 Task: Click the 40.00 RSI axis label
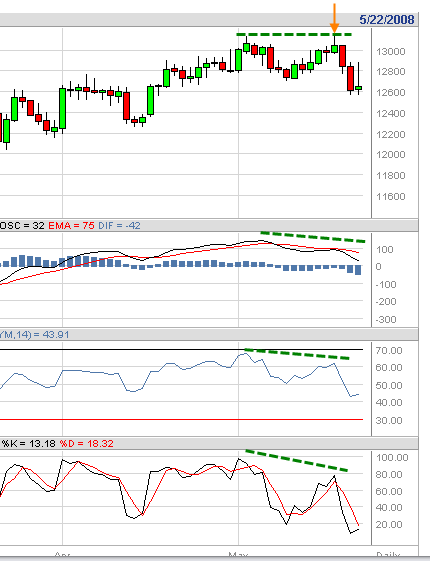389,403
